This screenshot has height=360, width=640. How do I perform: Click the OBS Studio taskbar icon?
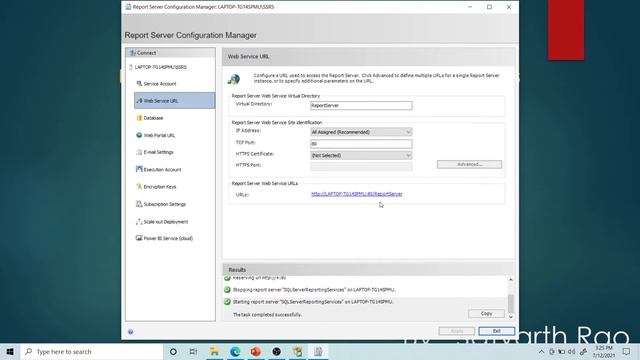pyautogui.click(x=277, y=351)
